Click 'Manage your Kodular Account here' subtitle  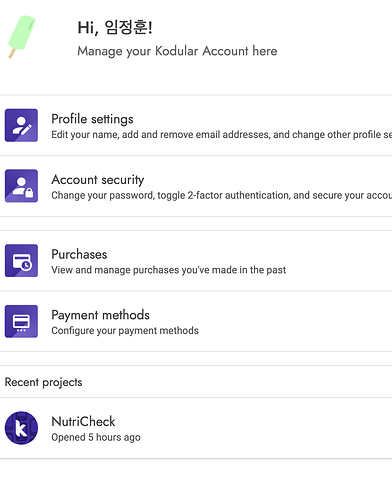coord(177,51)
